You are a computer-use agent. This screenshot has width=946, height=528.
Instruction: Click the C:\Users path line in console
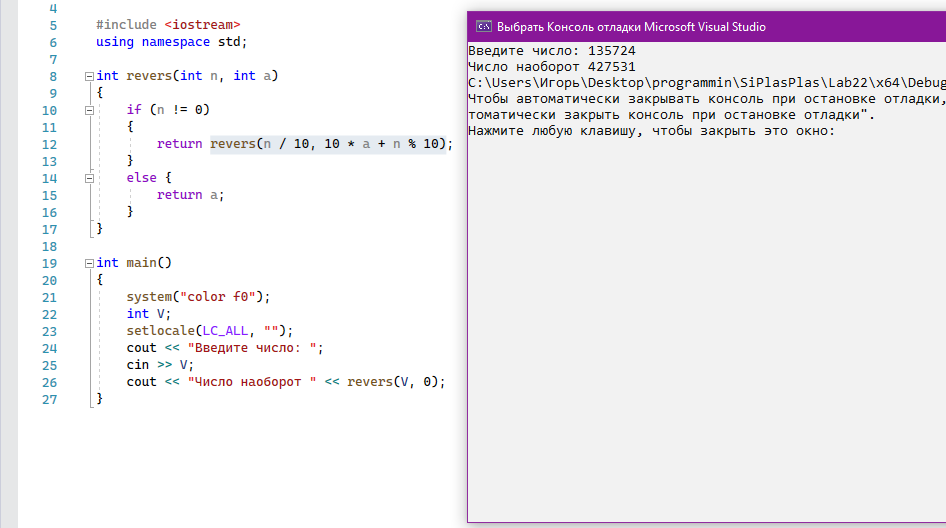tap(707, 83)
